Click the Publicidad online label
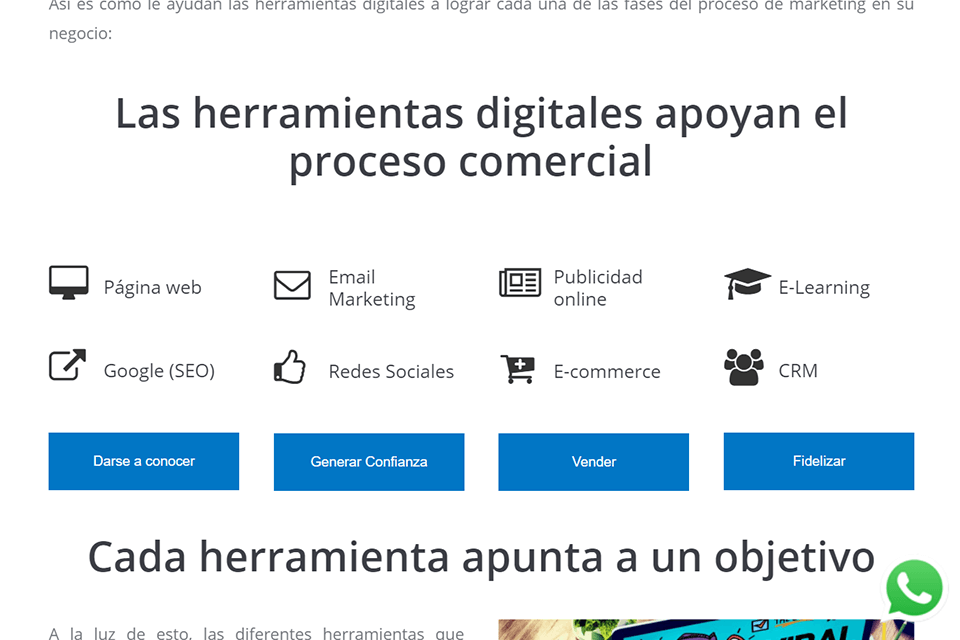Viewport: 960px width, 640px height. point(598,288)
